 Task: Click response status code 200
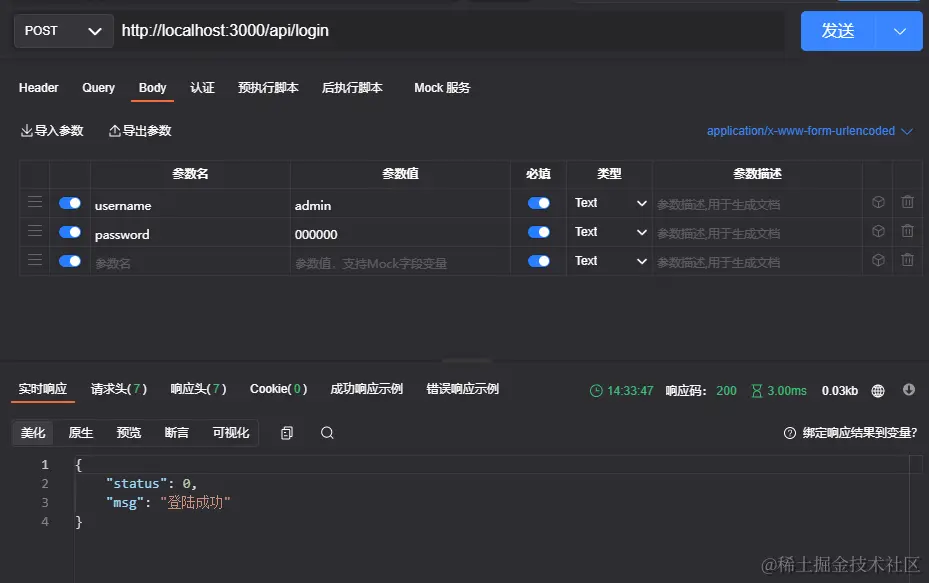(x=724, y=390)
